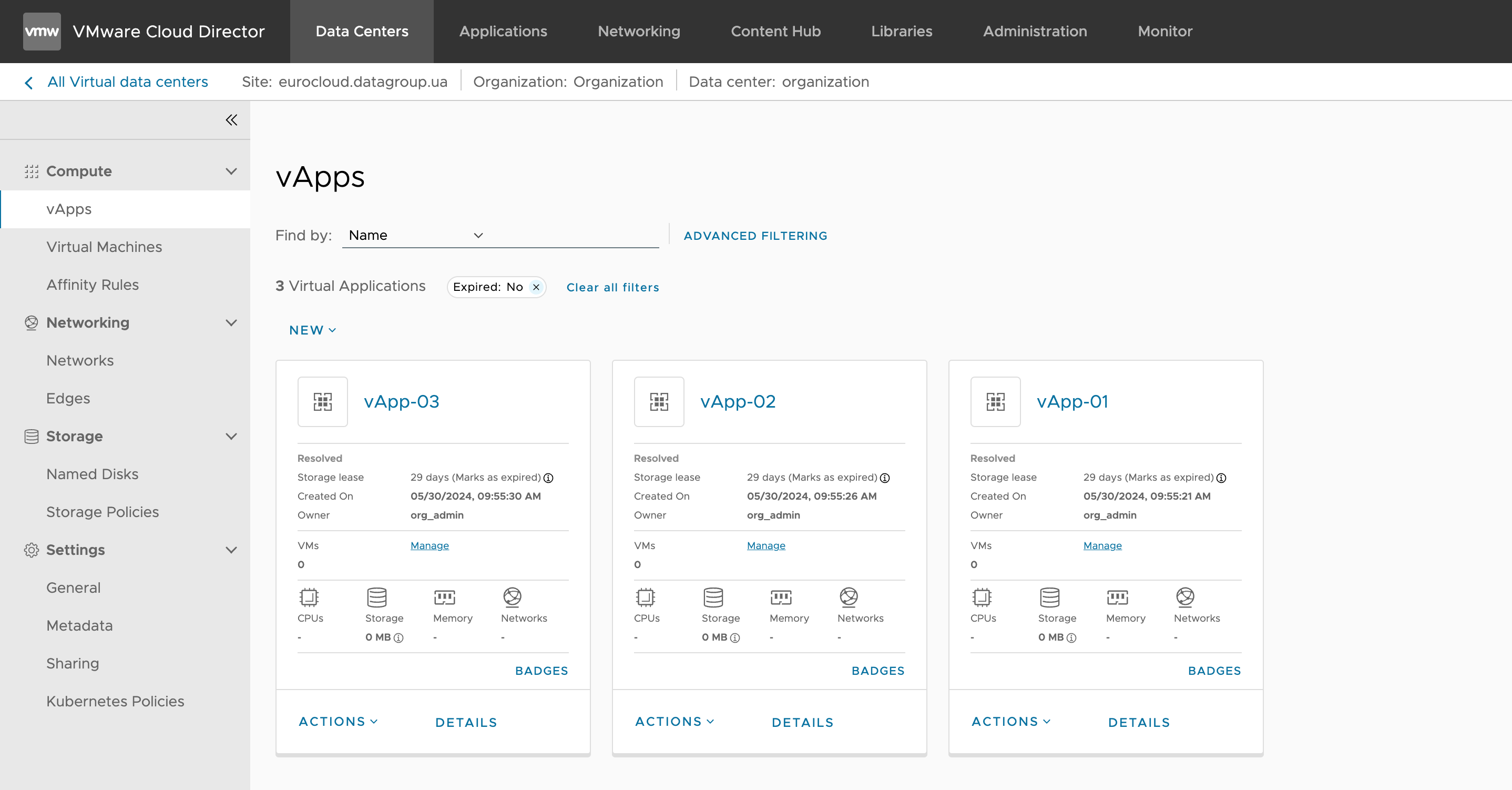Open the Libraries tab
The image size is (1512, 790).
[x=902, y=31]
